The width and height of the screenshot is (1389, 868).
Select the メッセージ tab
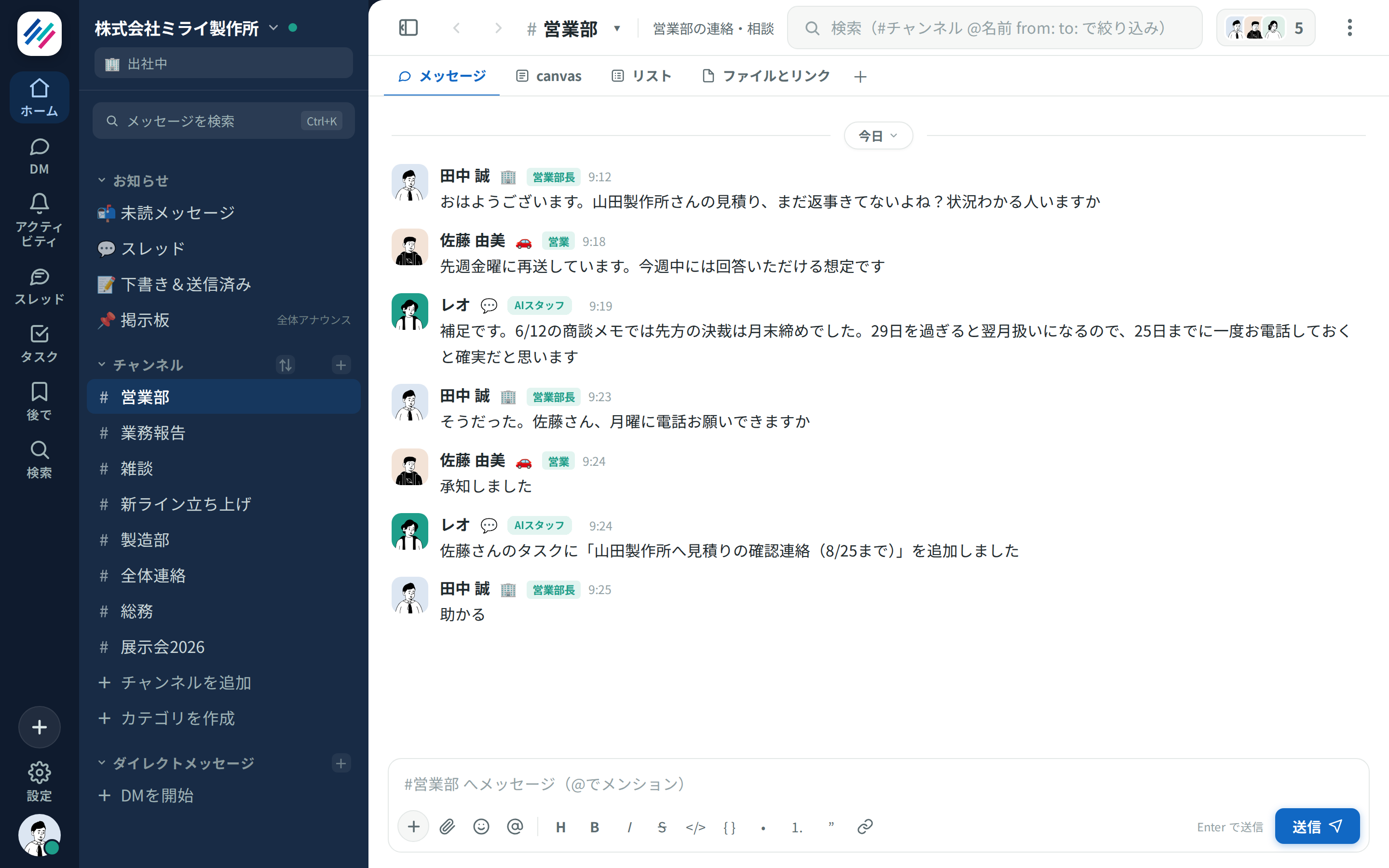441,76
